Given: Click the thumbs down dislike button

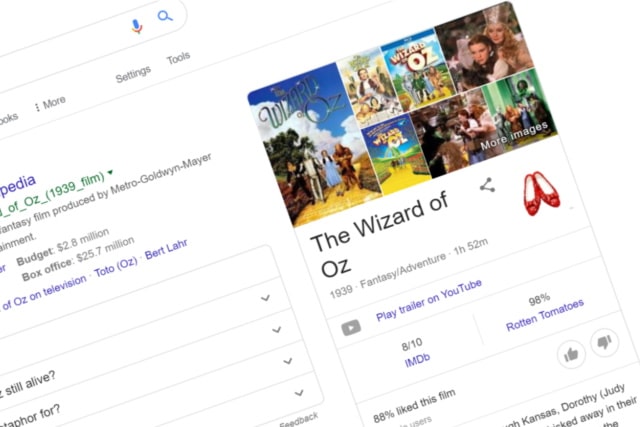Looking at the screenshot, I should pyautogui.click(x=604, y=342).
